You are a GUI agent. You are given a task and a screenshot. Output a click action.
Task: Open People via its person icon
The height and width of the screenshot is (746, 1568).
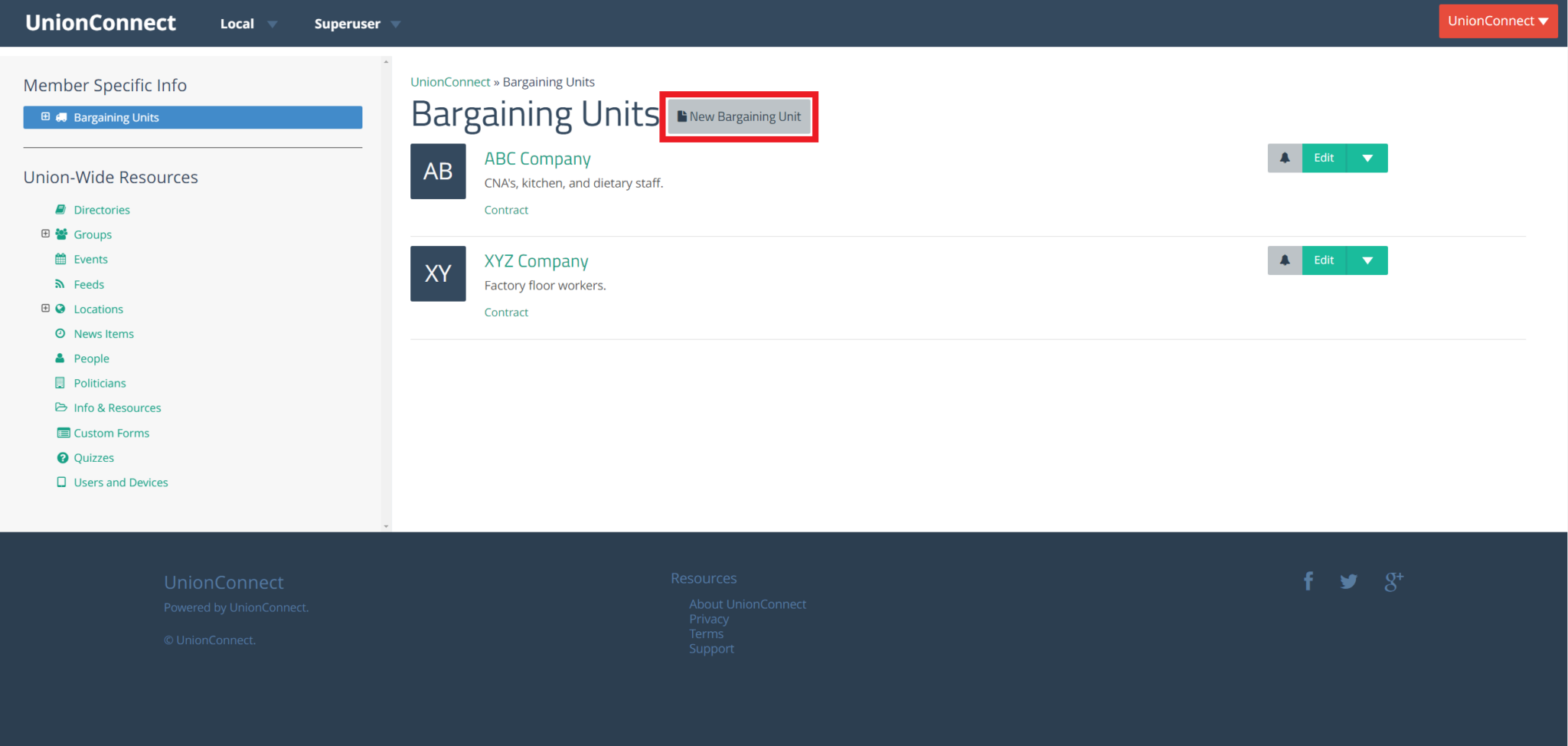(60, 358)
